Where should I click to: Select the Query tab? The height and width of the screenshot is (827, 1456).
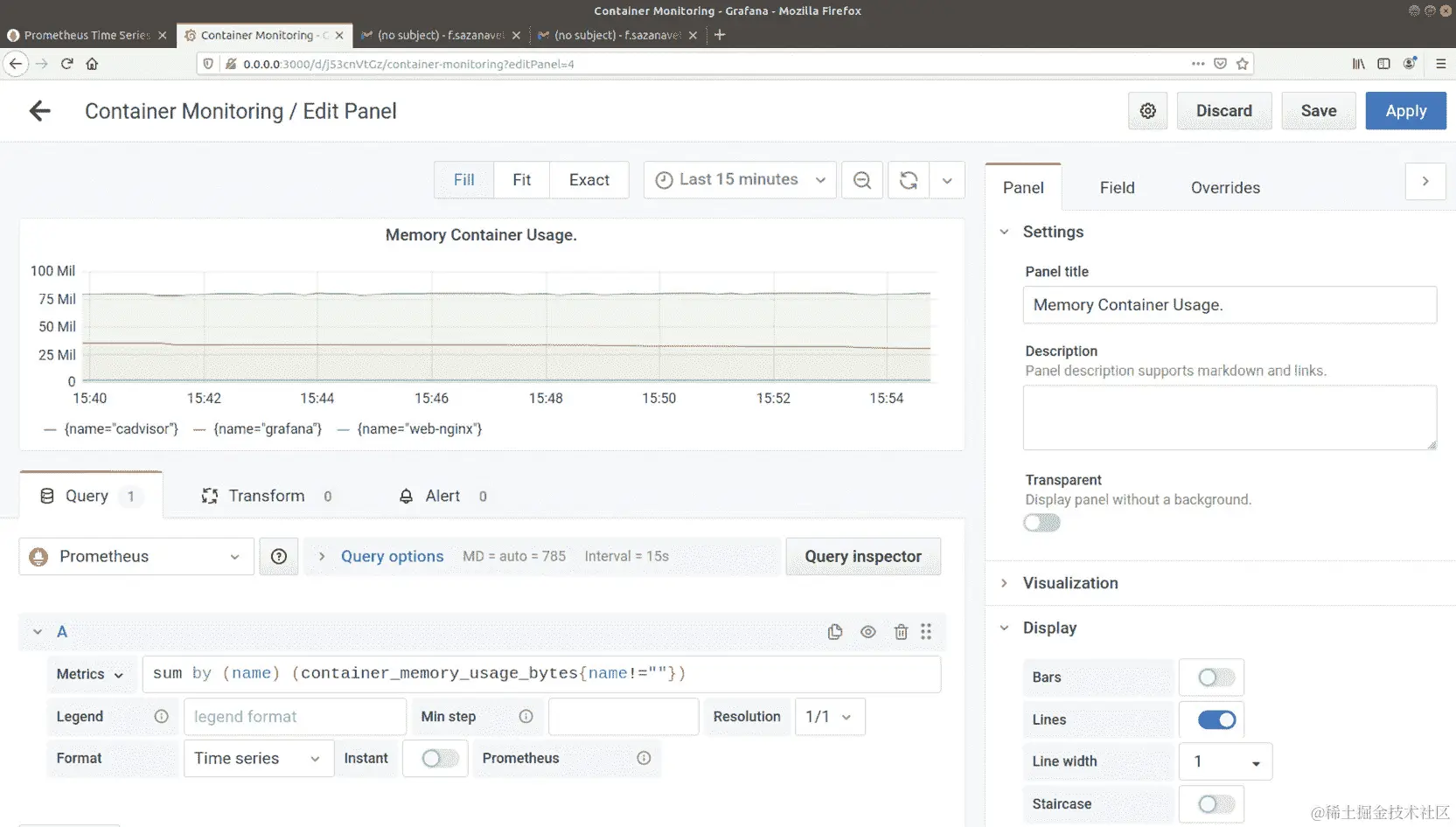[91, 495]
